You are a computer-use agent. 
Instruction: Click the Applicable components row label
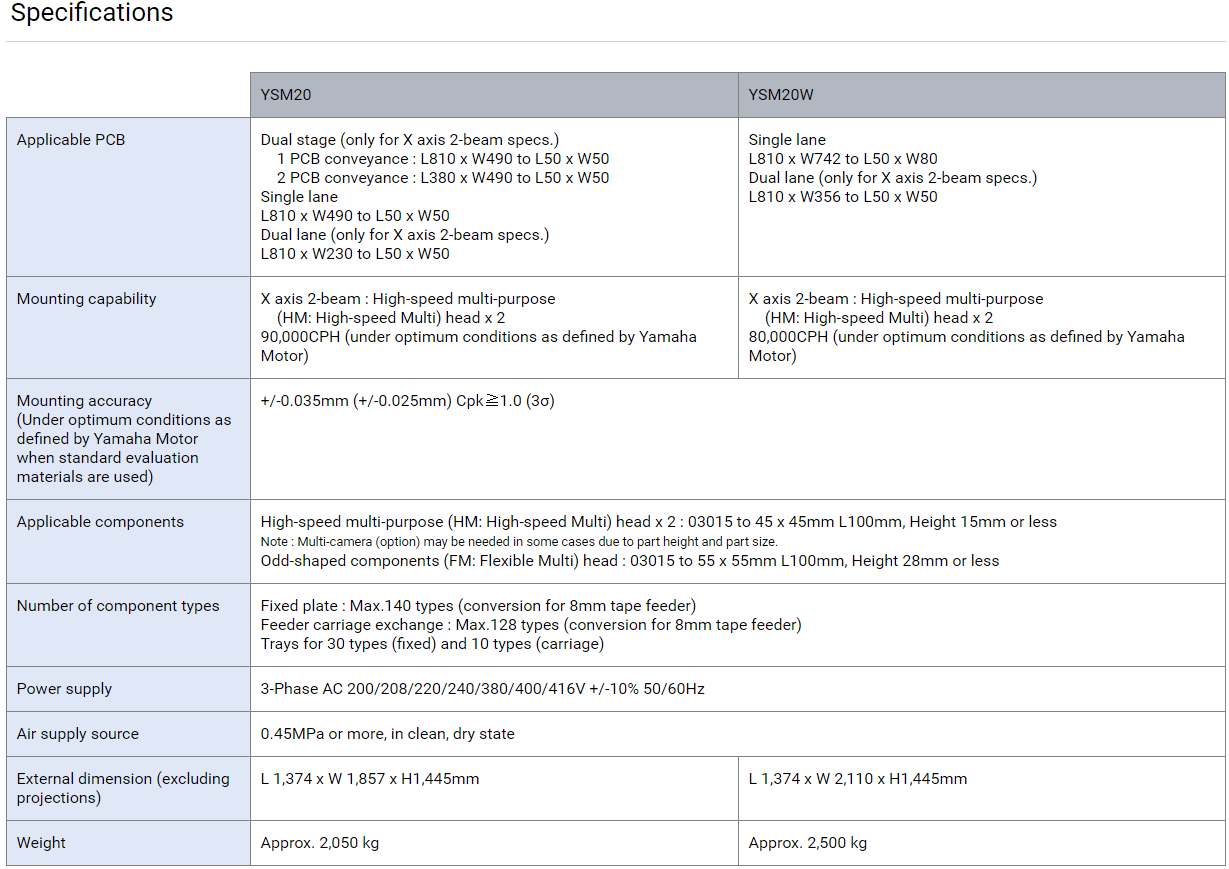pyautogui.click(x=100, y=522)
